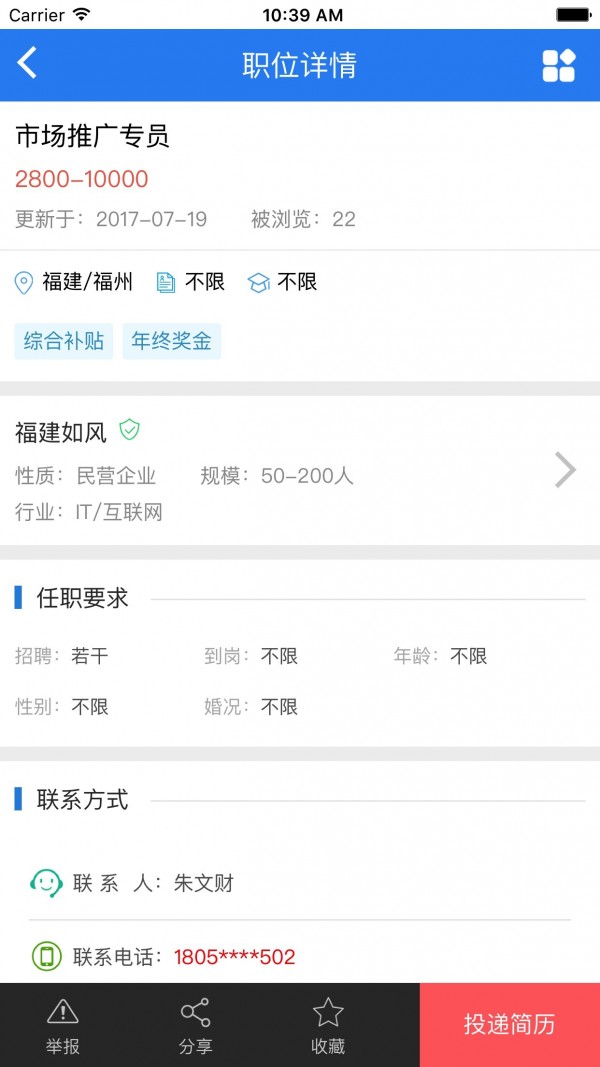Select the 年终奖金 benefit tag

[x=171, y=341]
